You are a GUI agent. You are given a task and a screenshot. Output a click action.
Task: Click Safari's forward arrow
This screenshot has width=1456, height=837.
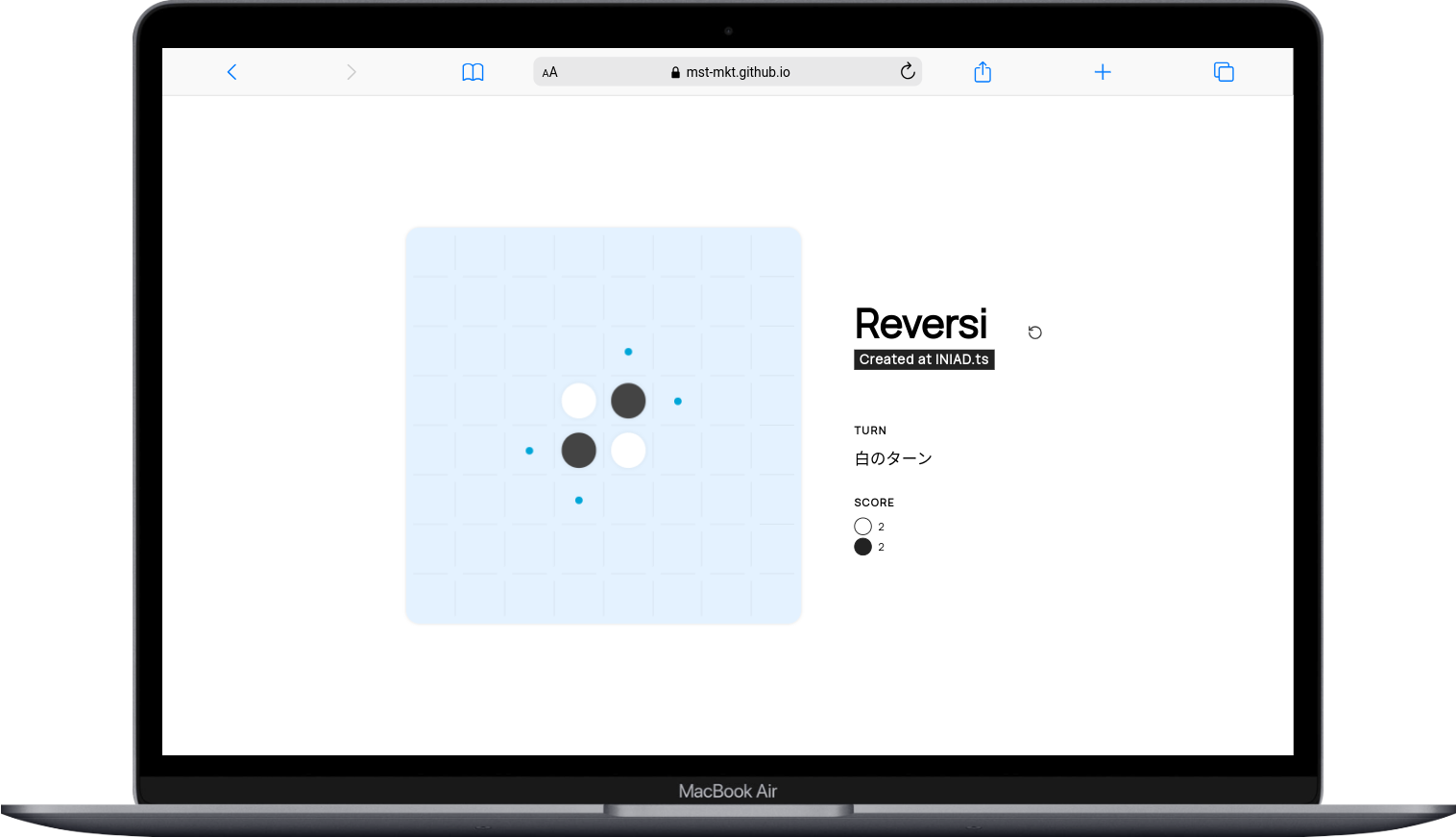pyautogui.click(x=352, y=72)
